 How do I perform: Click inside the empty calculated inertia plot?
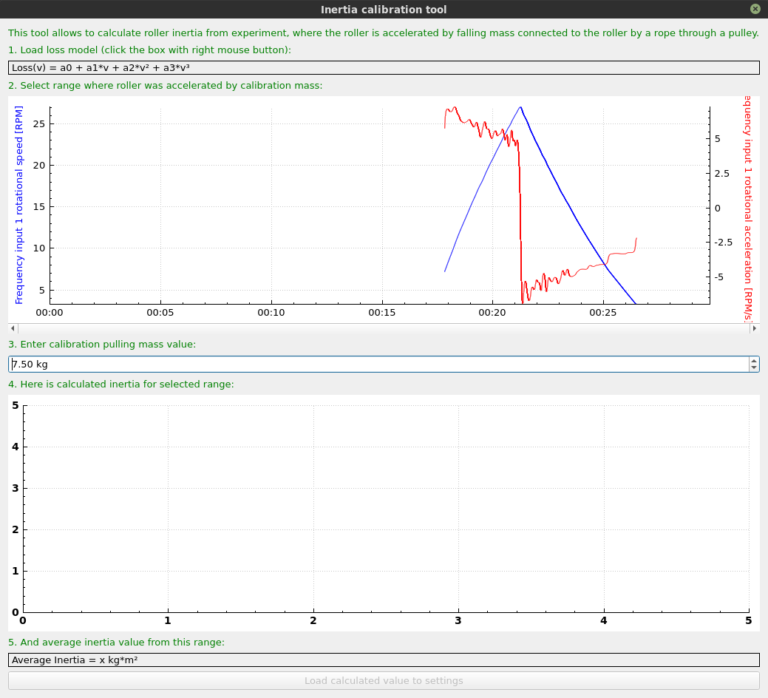[x=385, y=508]
